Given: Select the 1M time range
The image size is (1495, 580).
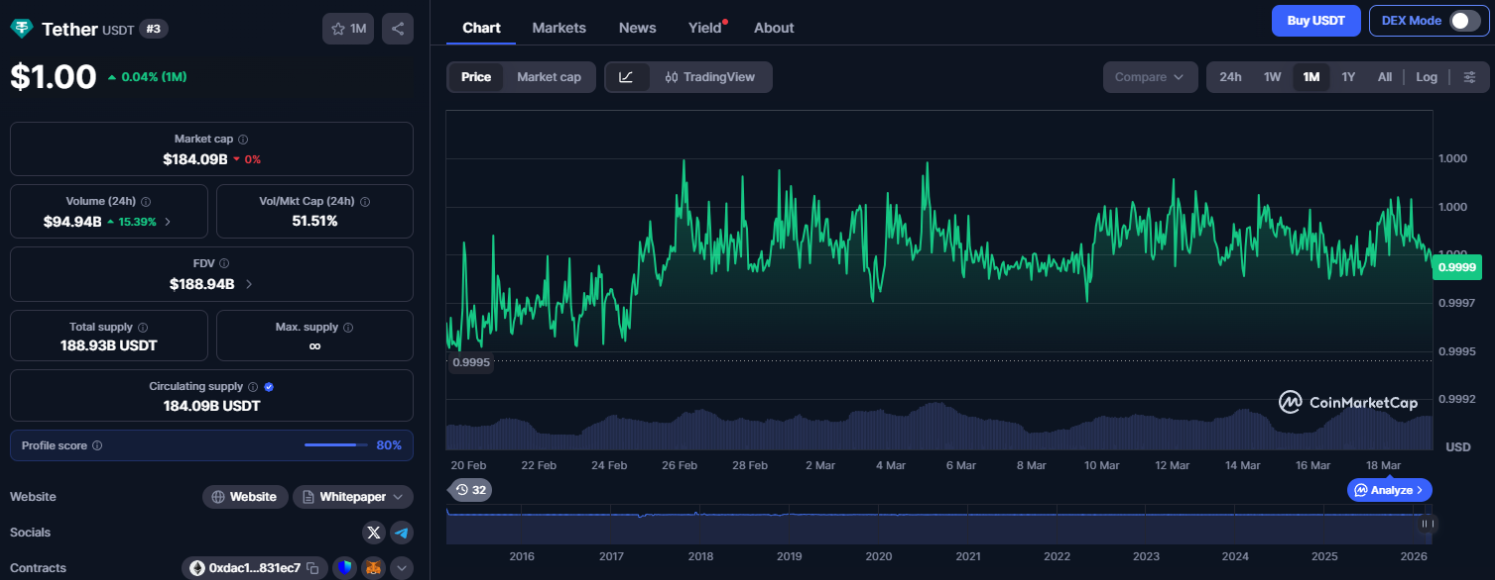Looking at the screenshot, I should 1311,77.
